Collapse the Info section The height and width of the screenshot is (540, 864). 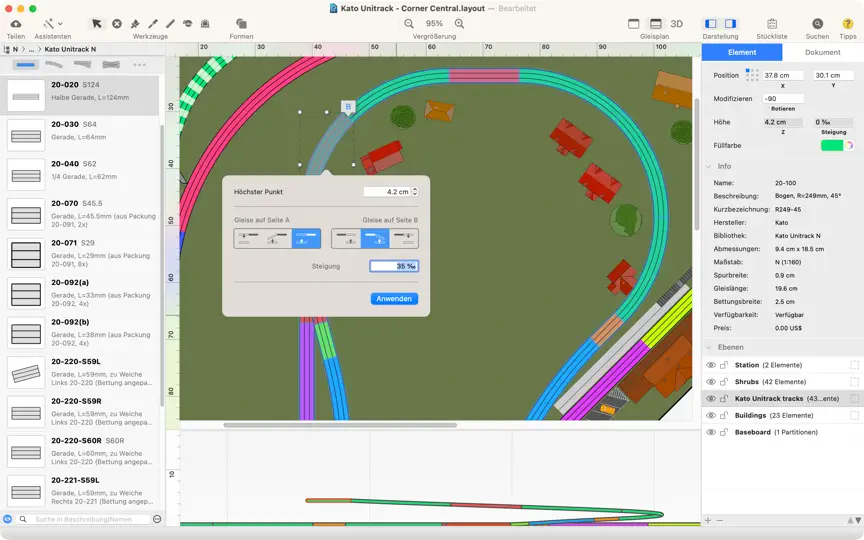click(x=709, y=166)
